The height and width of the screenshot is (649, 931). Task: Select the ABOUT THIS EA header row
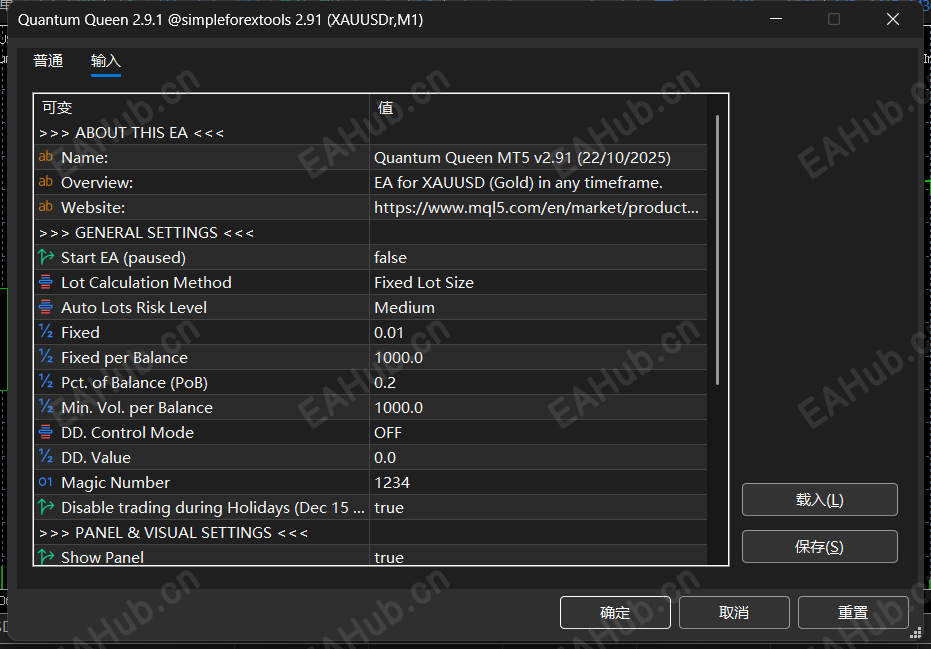coord(370,132)
